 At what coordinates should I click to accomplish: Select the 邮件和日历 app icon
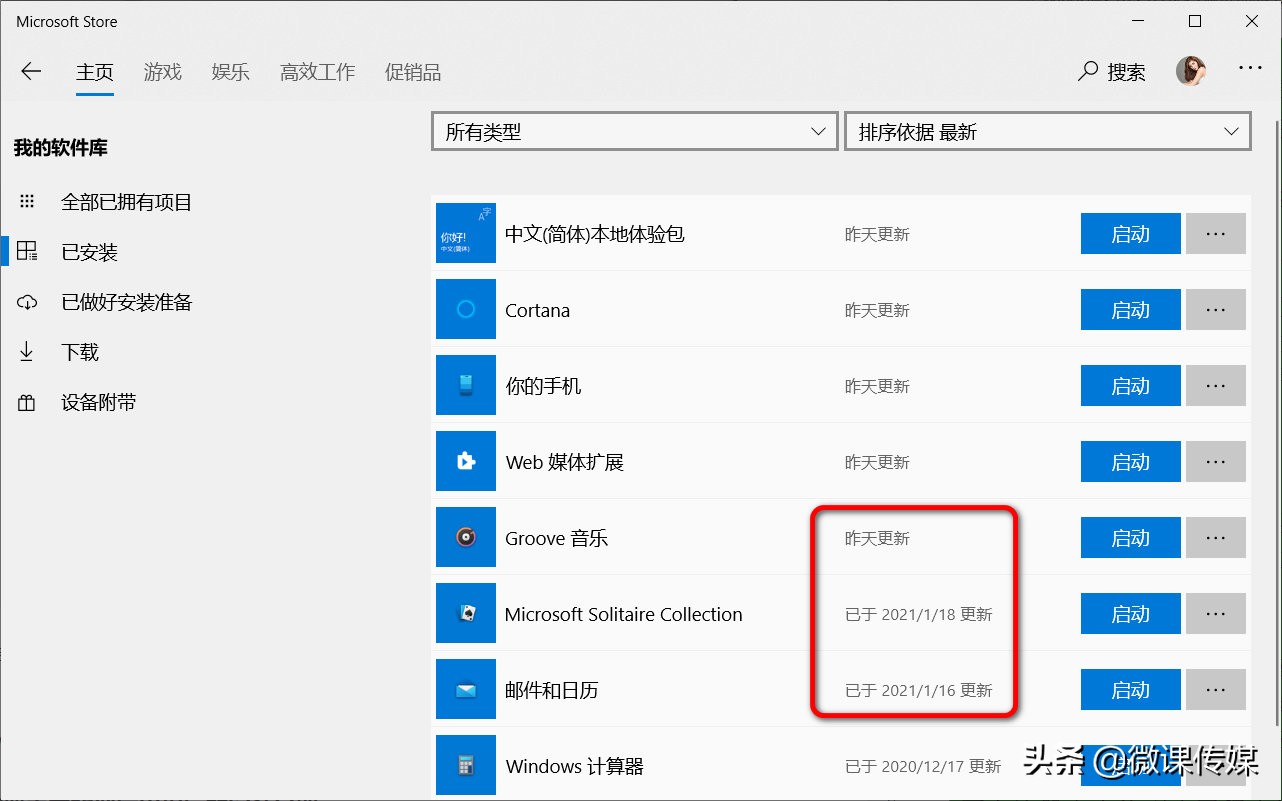[465, 689]
